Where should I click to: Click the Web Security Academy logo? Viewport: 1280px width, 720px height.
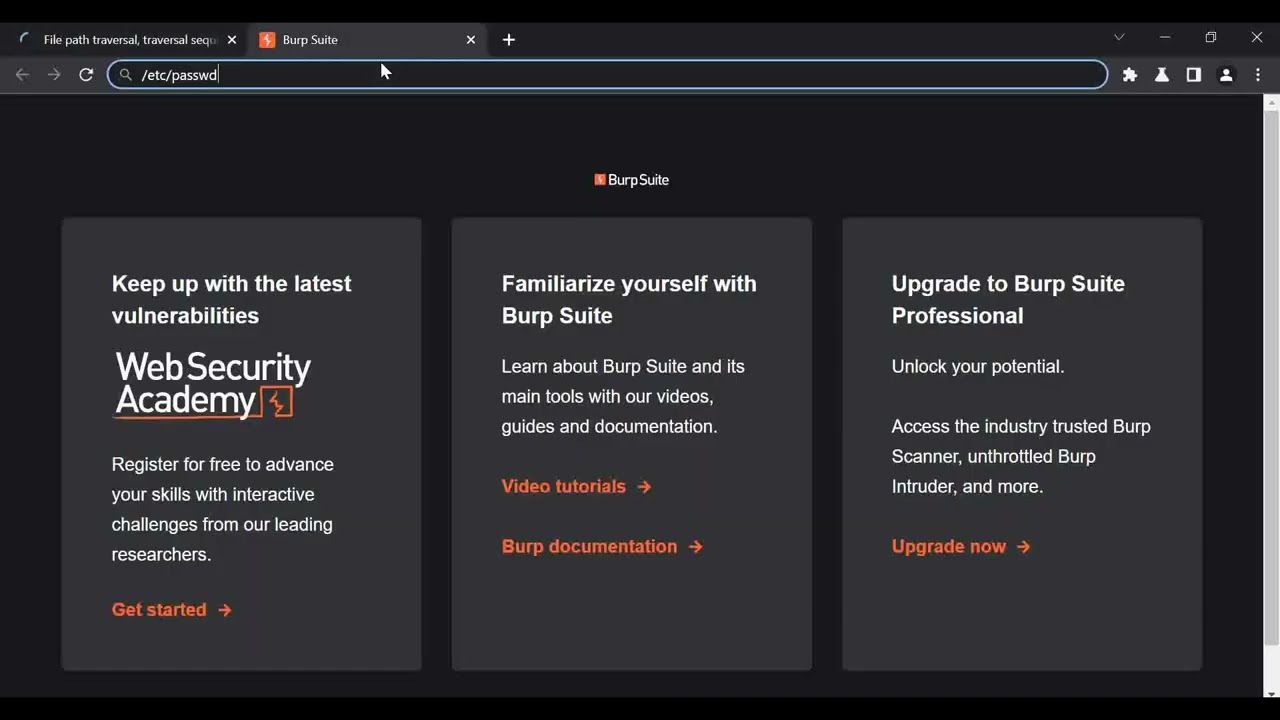pos(212,385)
